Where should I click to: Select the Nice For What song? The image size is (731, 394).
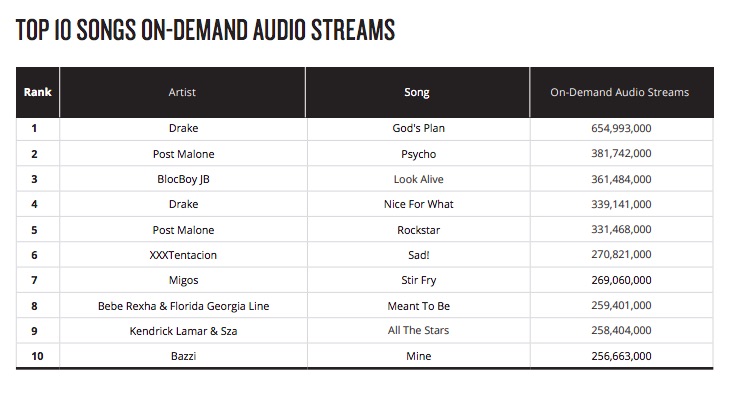point(418,204)
